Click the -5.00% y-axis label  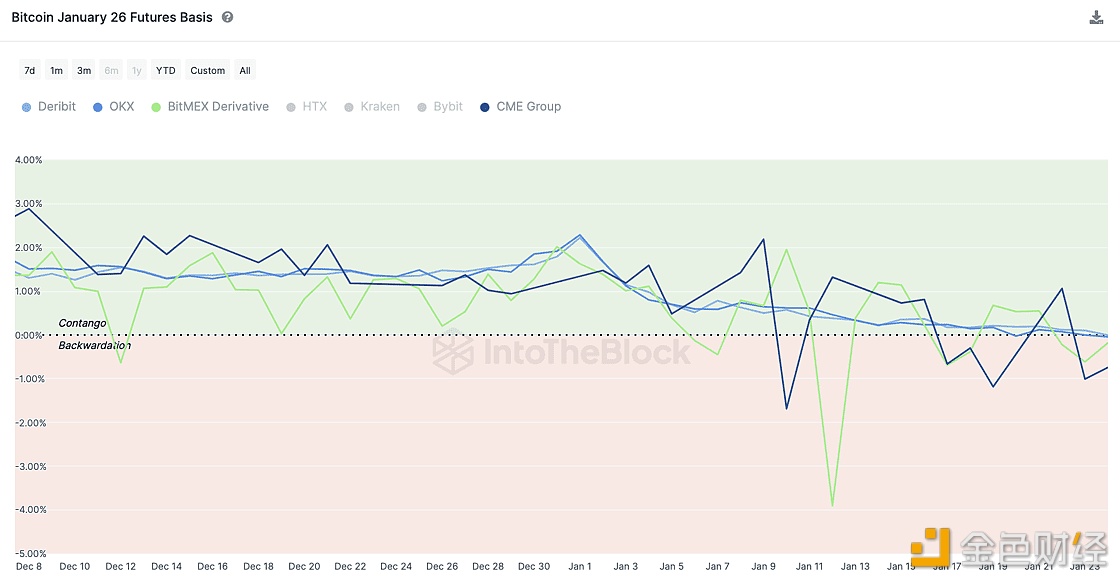pos(29,554)
